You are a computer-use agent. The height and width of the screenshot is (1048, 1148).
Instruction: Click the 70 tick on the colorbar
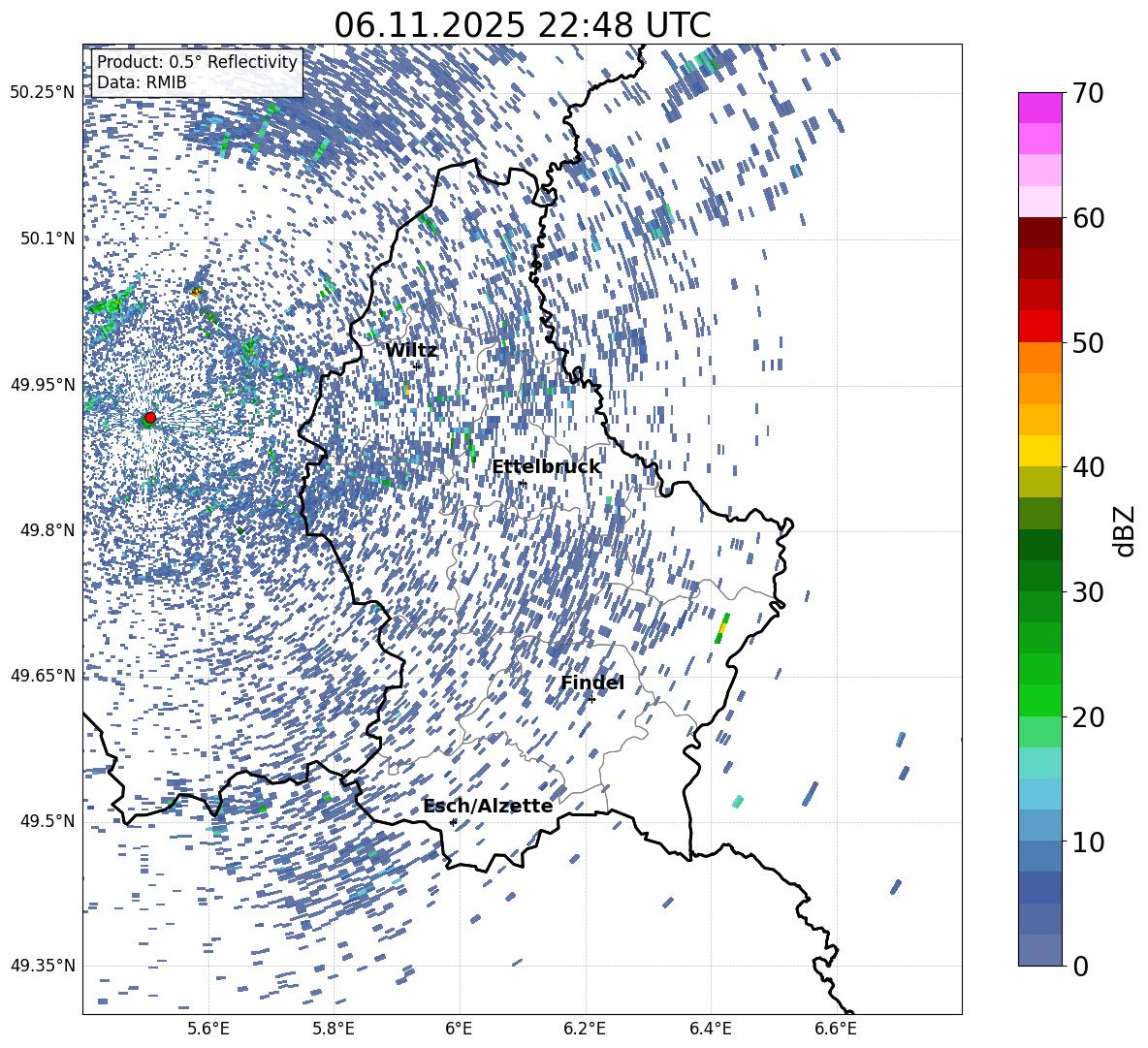click(x=1088, y=93)
